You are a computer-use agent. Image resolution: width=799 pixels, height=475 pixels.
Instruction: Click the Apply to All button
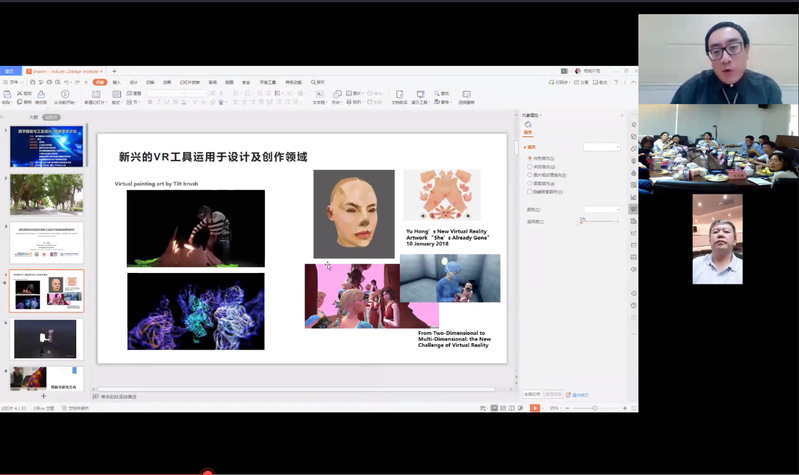pos(532,394)
